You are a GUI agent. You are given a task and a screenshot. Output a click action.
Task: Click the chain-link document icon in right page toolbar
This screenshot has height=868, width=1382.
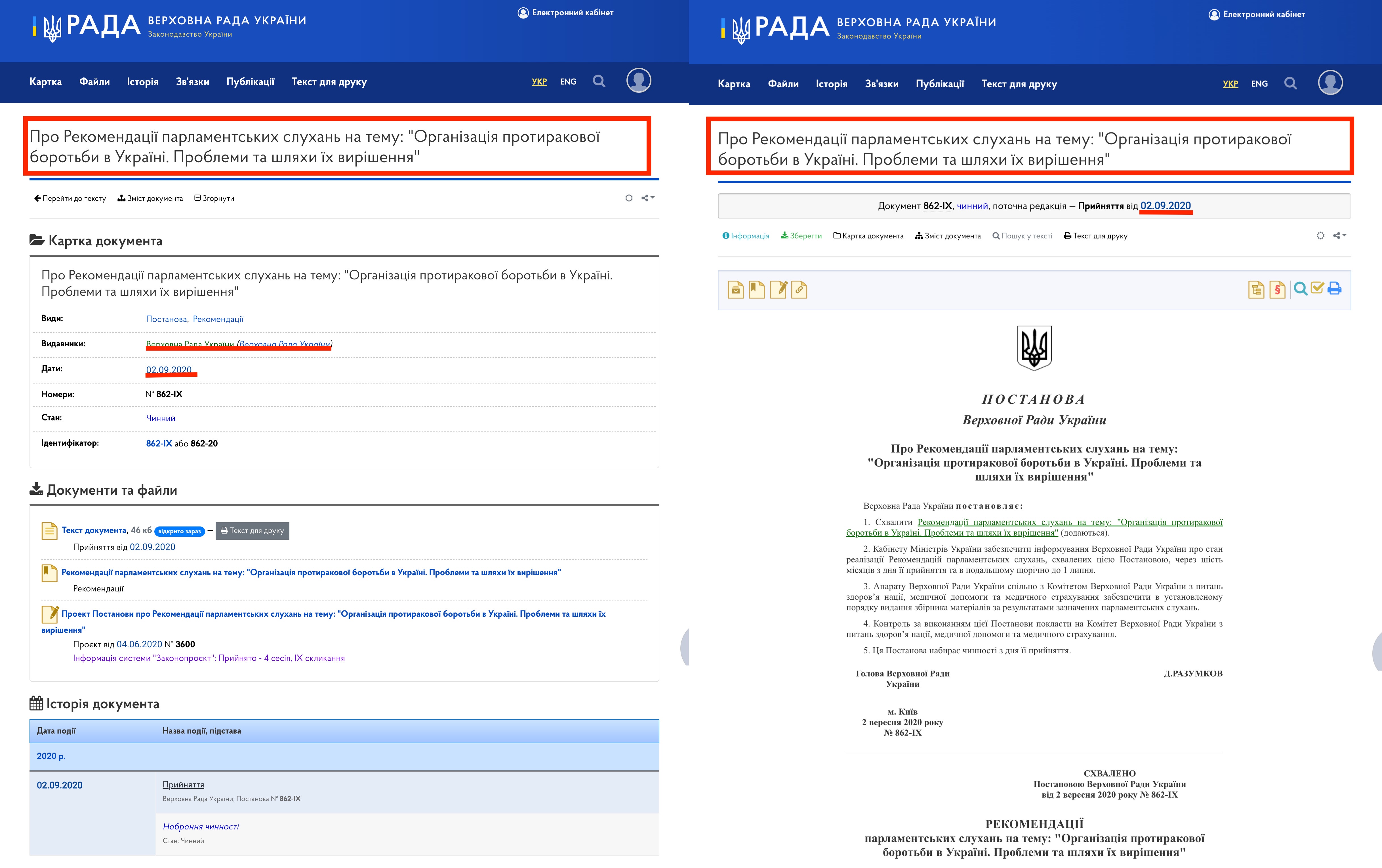coord(799,290)
